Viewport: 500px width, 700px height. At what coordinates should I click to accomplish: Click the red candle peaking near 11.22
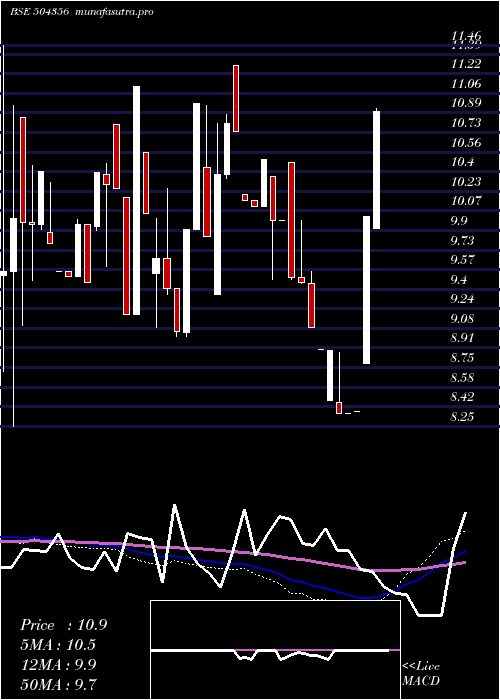click(x=236, y=98)
